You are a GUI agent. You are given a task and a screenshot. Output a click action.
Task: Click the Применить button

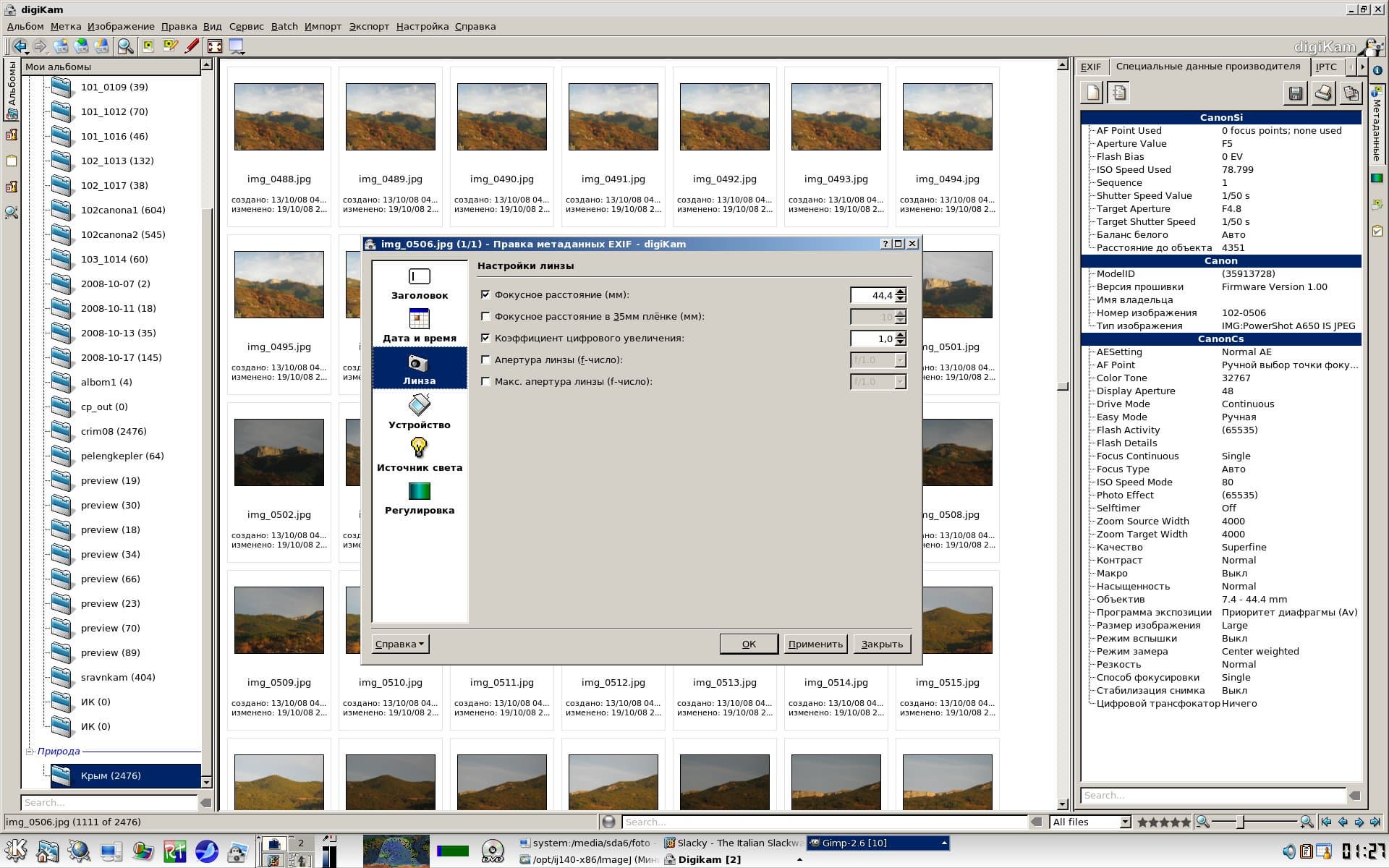tap(815, 644)
